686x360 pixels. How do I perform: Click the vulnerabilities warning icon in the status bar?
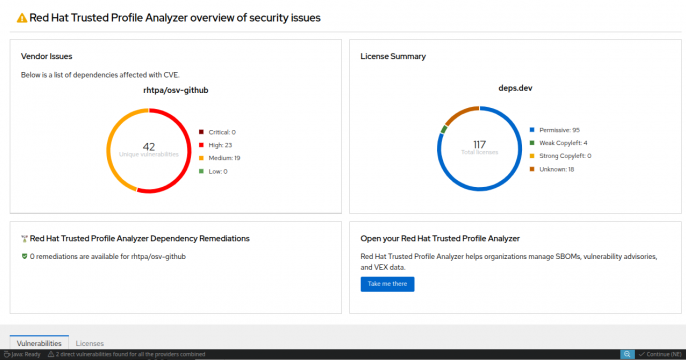[51, 354]
